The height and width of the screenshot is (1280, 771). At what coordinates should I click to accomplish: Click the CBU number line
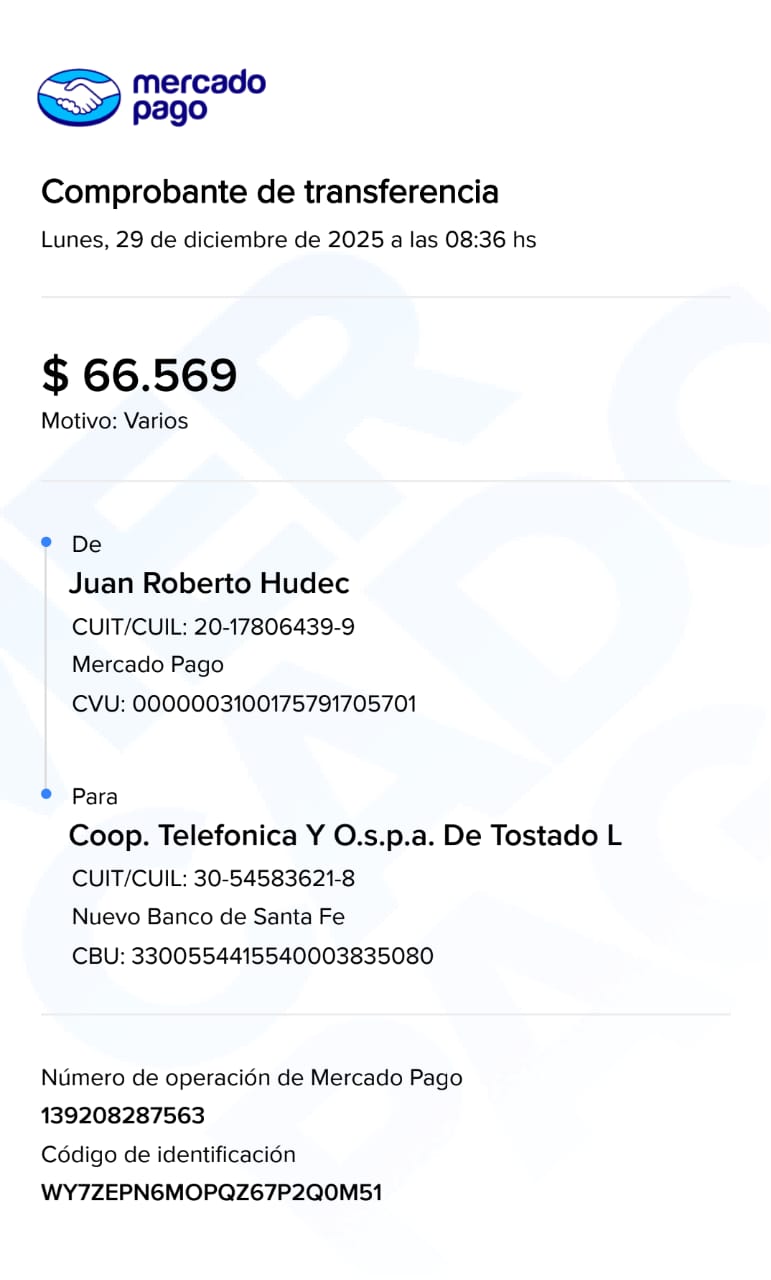point(252,956)
